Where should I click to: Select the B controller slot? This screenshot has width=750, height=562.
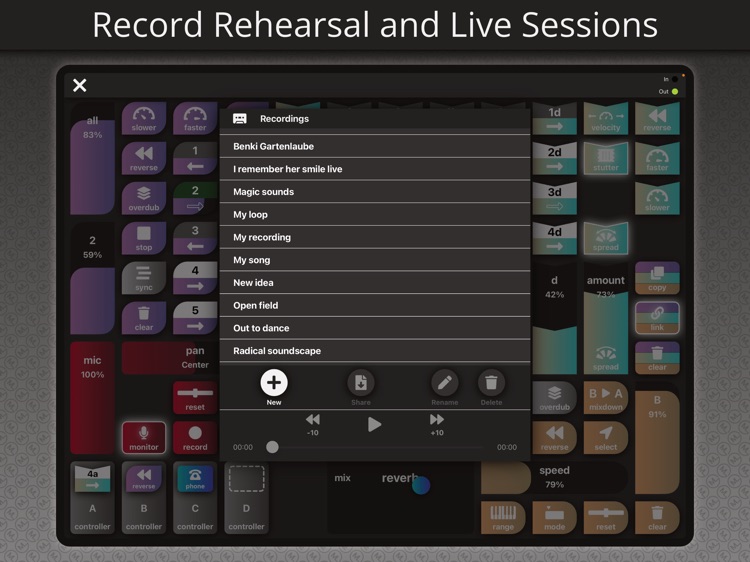143,498
